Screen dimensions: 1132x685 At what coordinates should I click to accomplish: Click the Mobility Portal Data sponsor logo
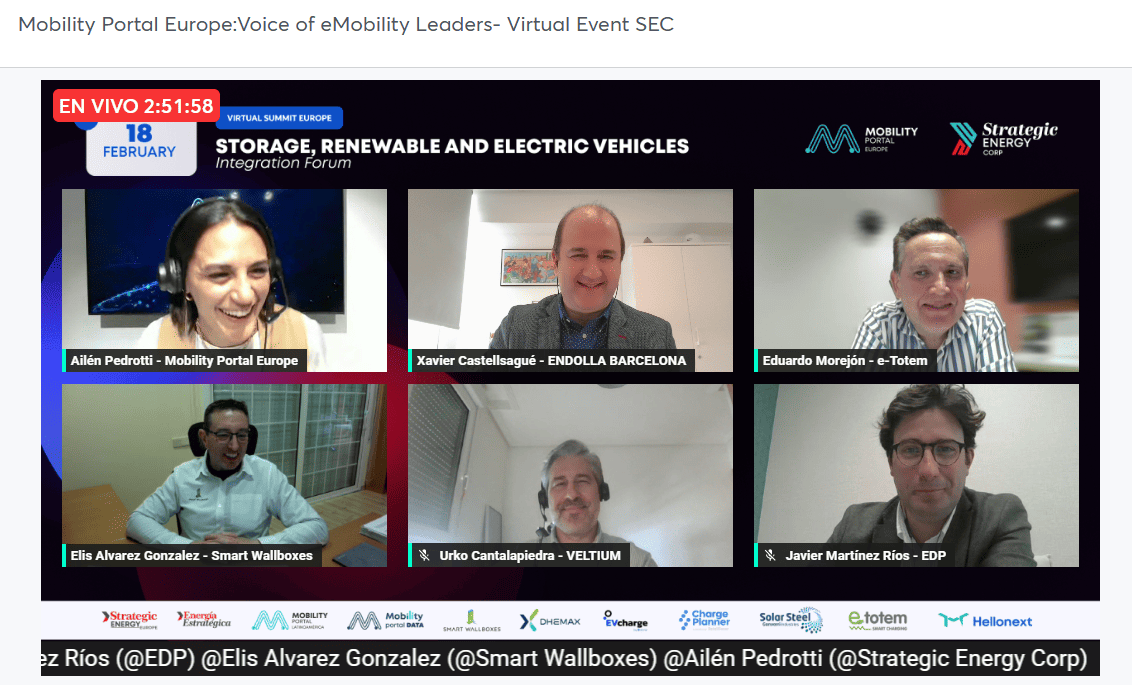385,620
